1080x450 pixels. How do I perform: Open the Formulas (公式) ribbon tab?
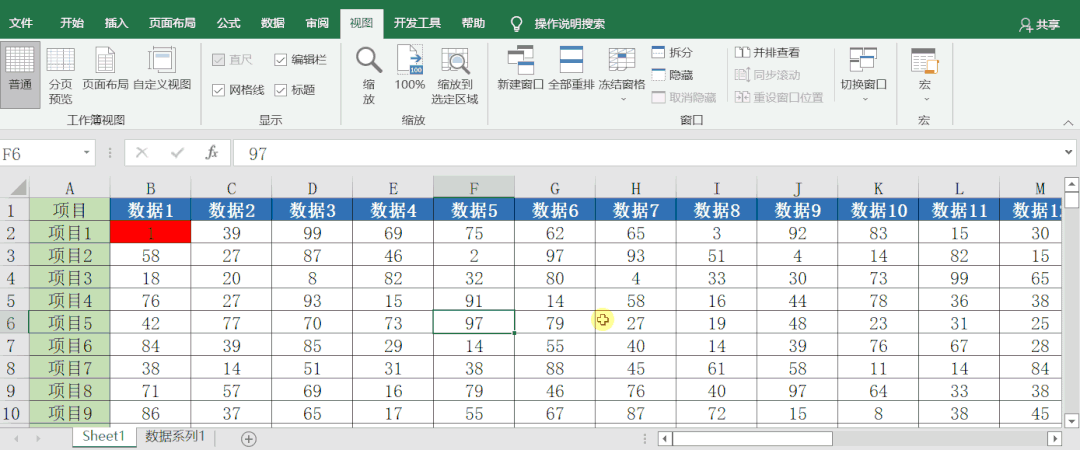point(229,23)
